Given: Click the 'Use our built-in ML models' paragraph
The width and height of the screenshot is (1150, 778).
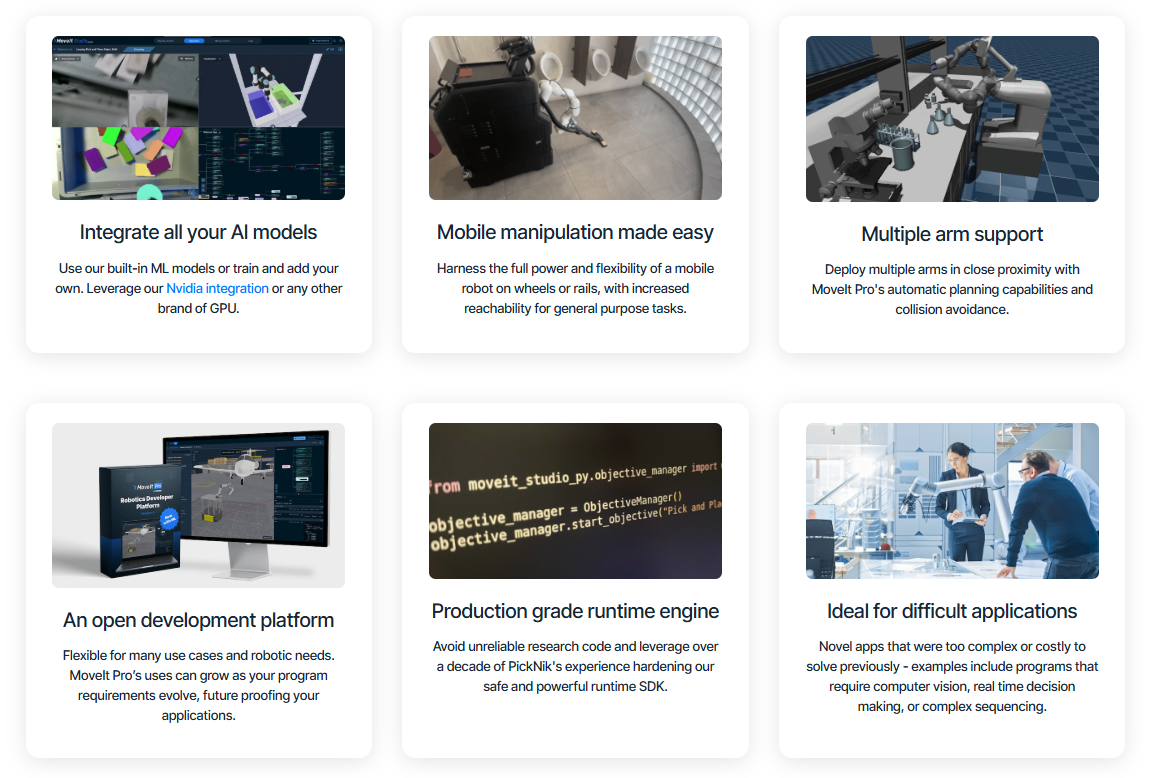Looking at the screenshot, I should tap(198, 288).
